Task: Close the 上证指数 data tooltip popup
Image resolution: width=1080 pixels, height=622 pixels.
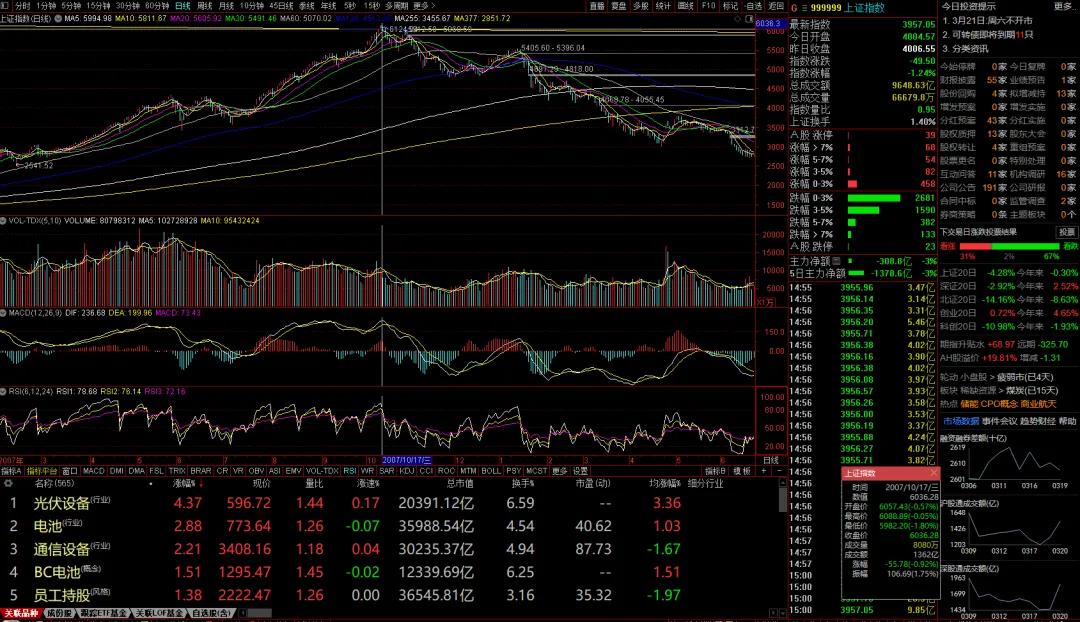Action: pos(932,473)
